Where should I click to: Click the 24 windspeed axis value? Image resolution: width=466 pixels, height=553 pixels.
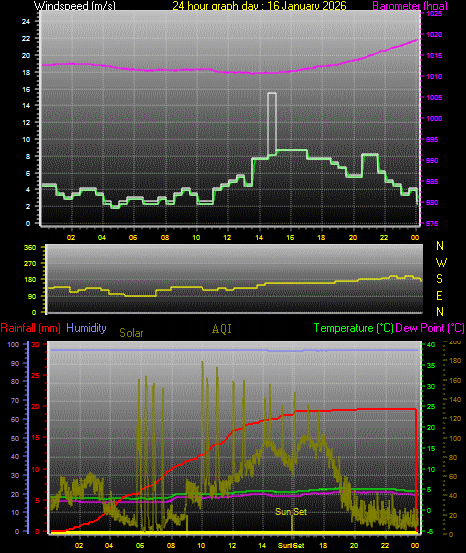click(26, 22)
